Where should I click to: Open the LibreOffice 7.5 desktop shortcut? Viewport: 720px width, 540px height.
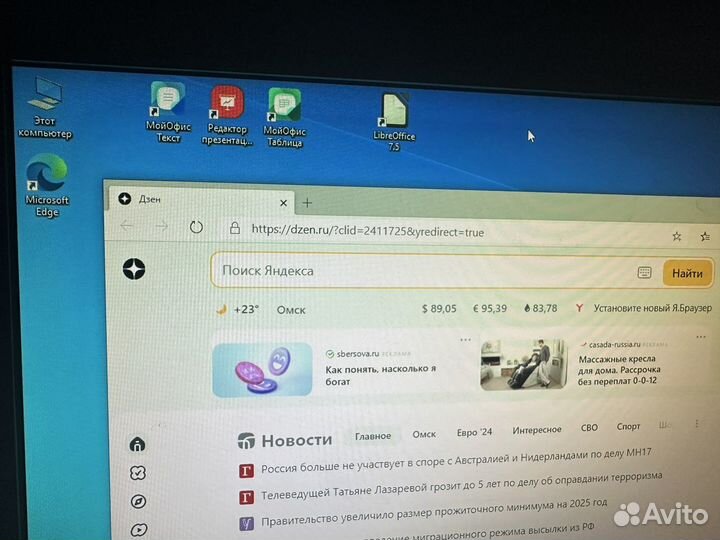click(x=394, y=122)
